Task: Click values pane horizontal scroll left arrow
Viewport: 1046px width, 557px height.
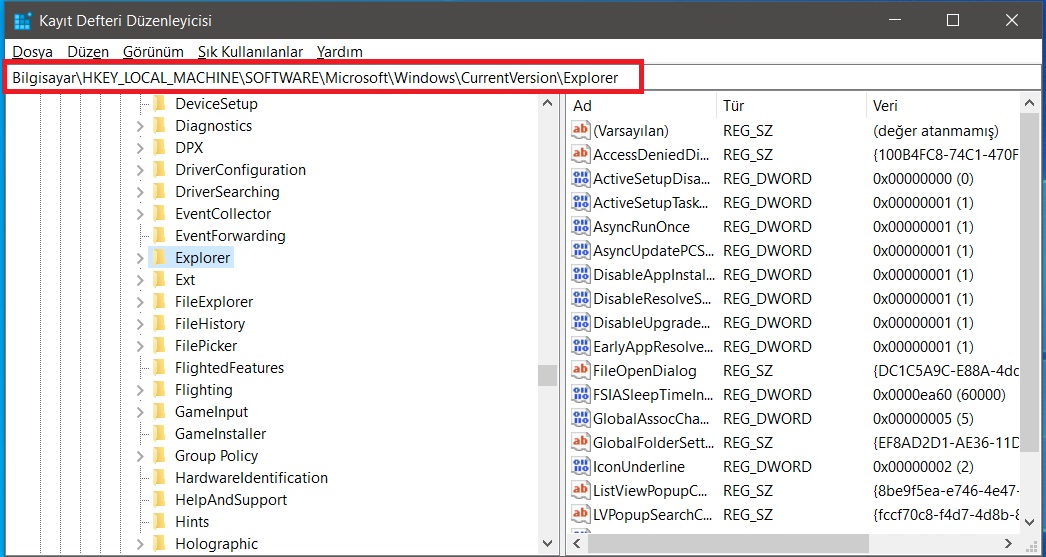Action: click(576, 544)
